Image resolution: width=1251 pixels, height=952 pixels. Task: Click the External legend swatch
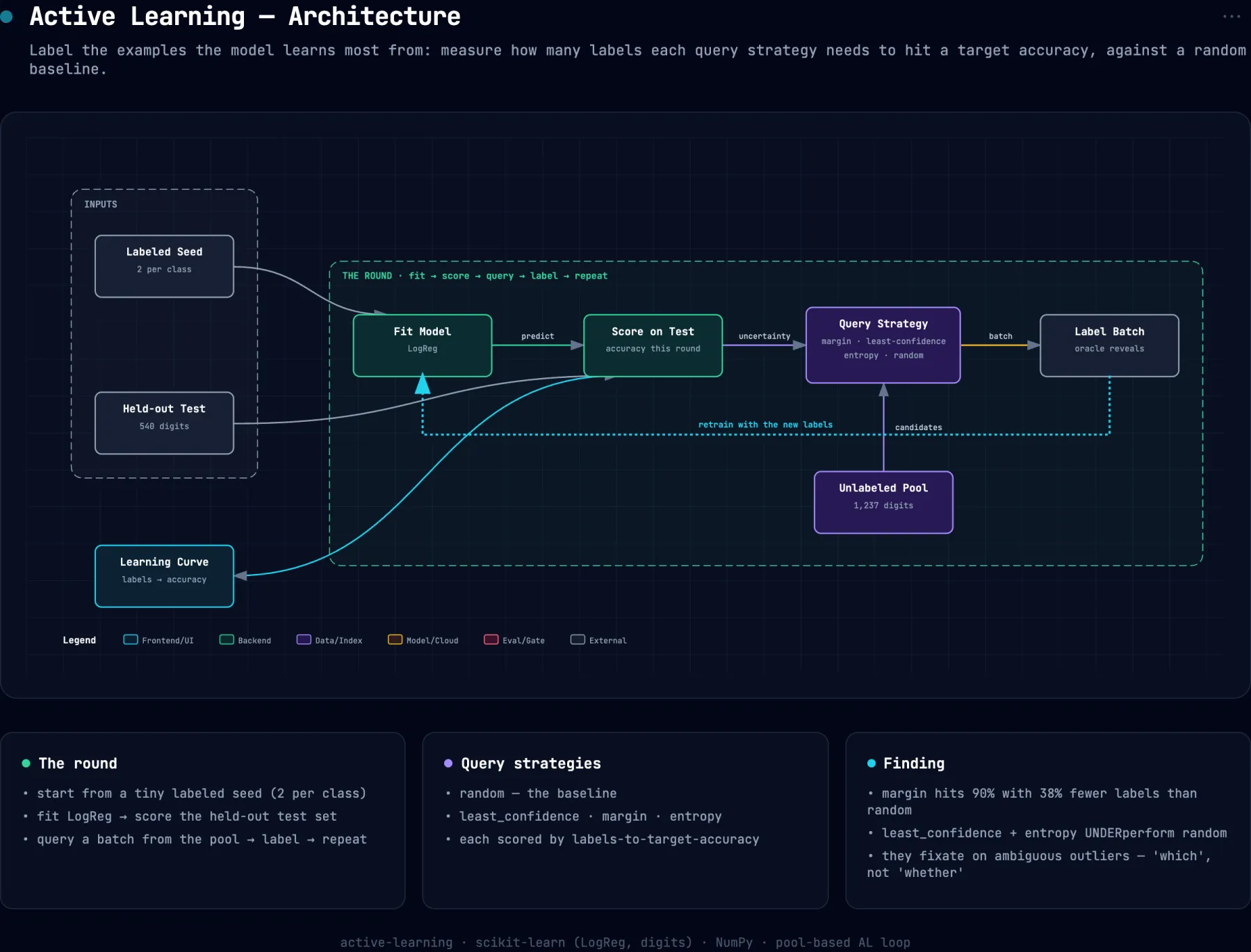pos(578,639)
